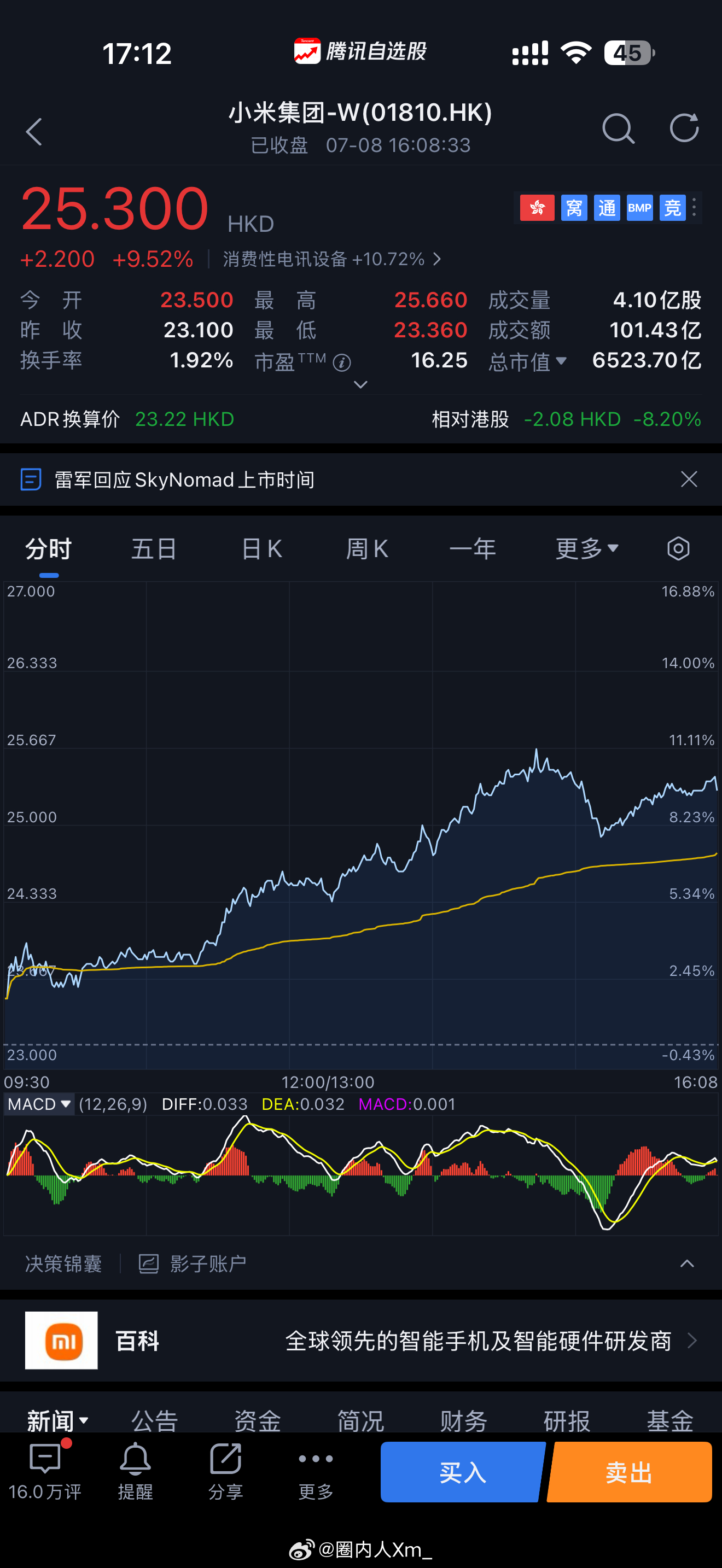Tap the 相对港股 -8.20% value
Viewport: 722px width, 1568px height.
point(667,419)
